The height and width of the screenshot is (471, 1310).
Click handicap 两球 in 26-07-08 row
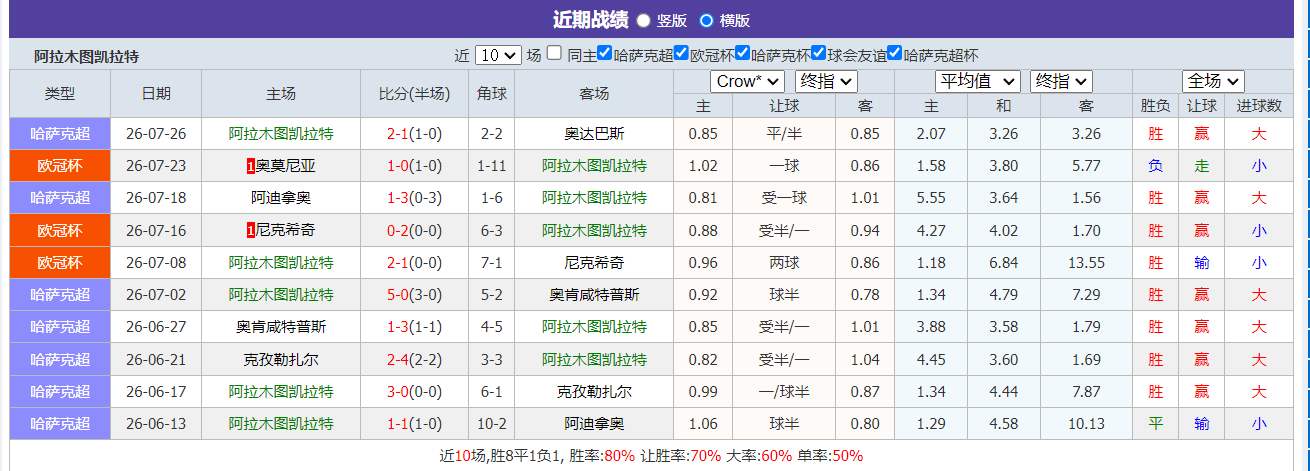(784, 262)
